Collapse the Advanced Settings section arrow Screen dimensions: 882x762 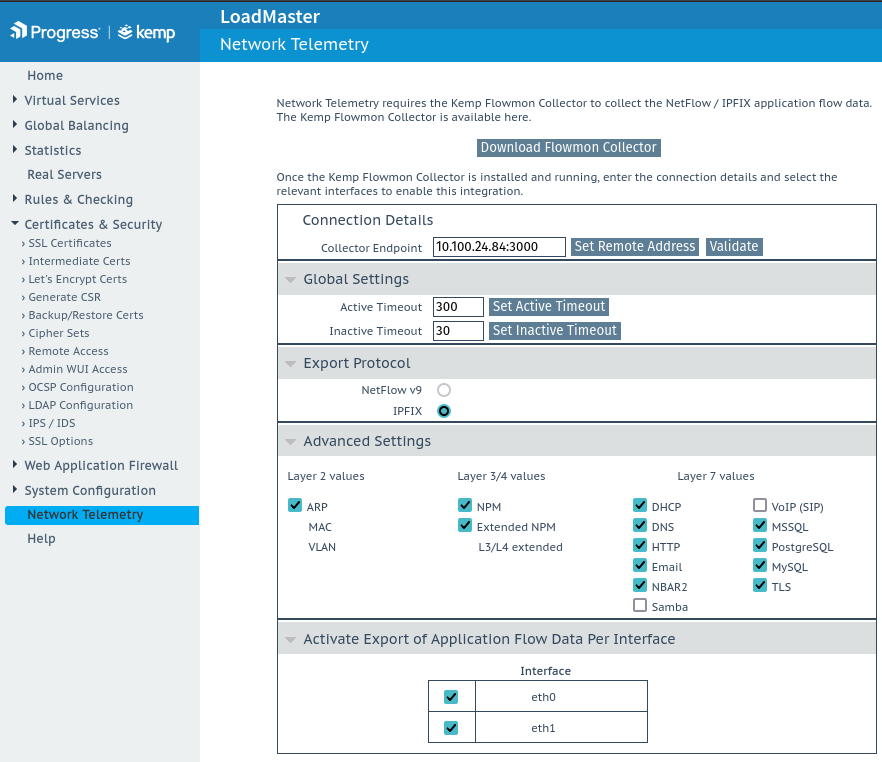click(290, 442)
